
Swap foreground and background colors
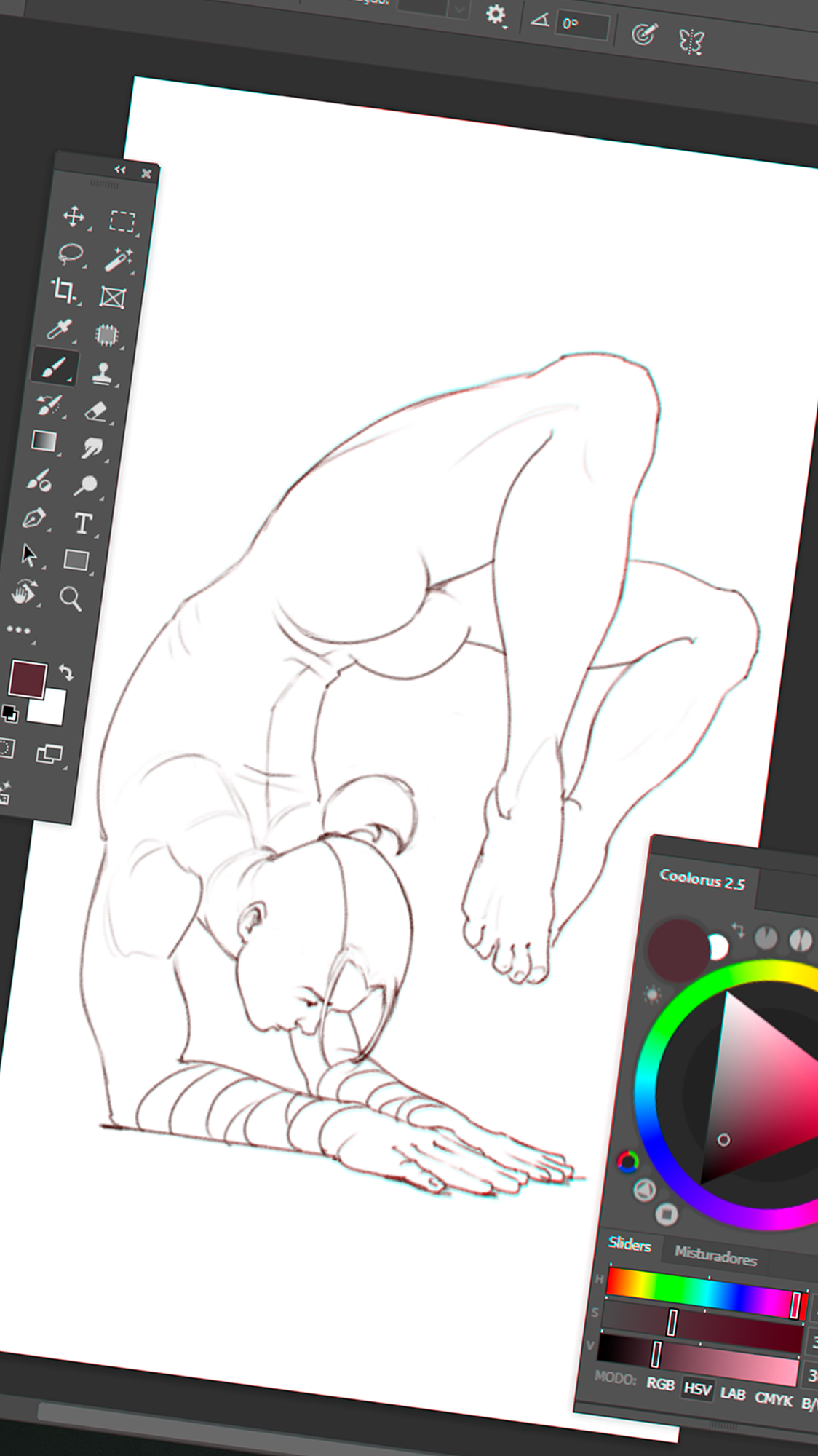click(66, 672)
